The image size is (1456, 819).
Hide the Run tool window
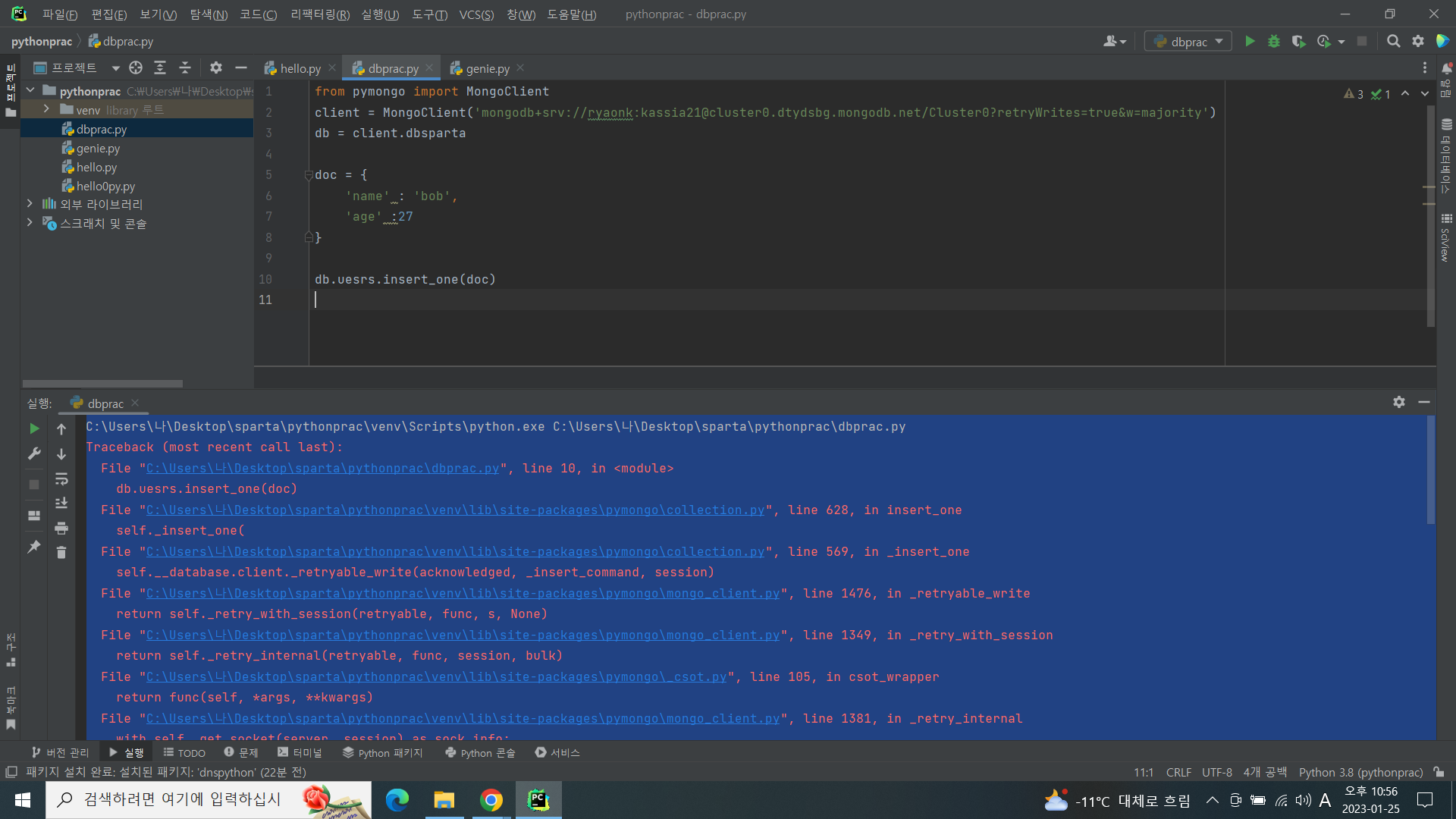point(1424,403)
